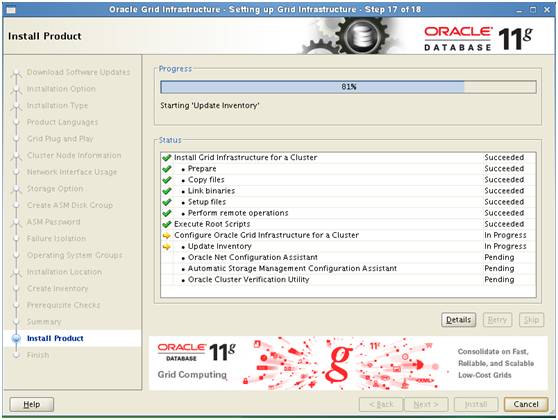Select the 'Update Inventory' status row
This screenshot has height=420, width=558.
[348, 246]
